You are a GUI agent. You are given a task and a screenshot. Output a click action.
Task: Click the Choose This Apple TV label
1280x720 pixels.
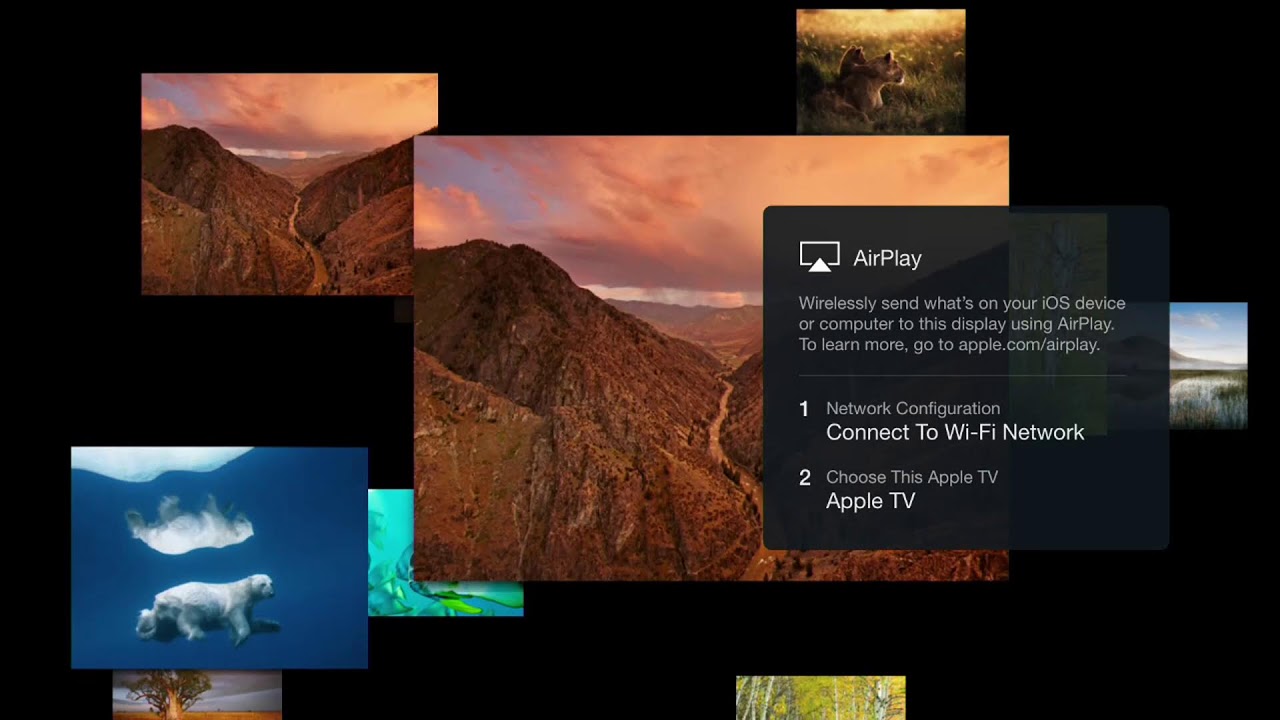(x=912, y=477)
